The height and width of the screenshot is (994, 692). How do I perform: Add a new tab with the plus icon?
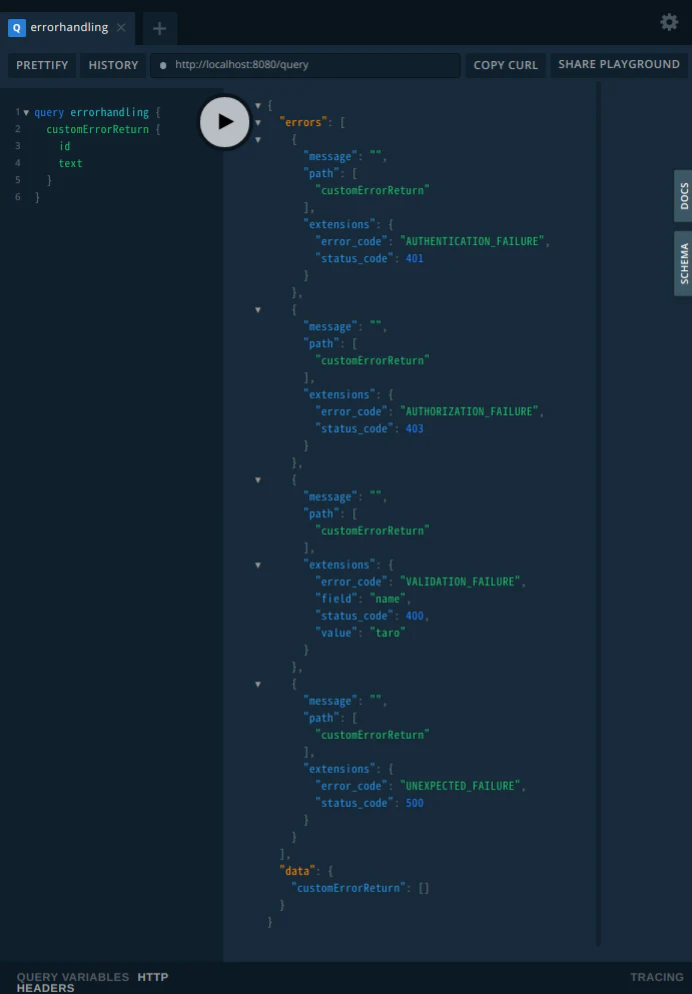tap(160, 29)
